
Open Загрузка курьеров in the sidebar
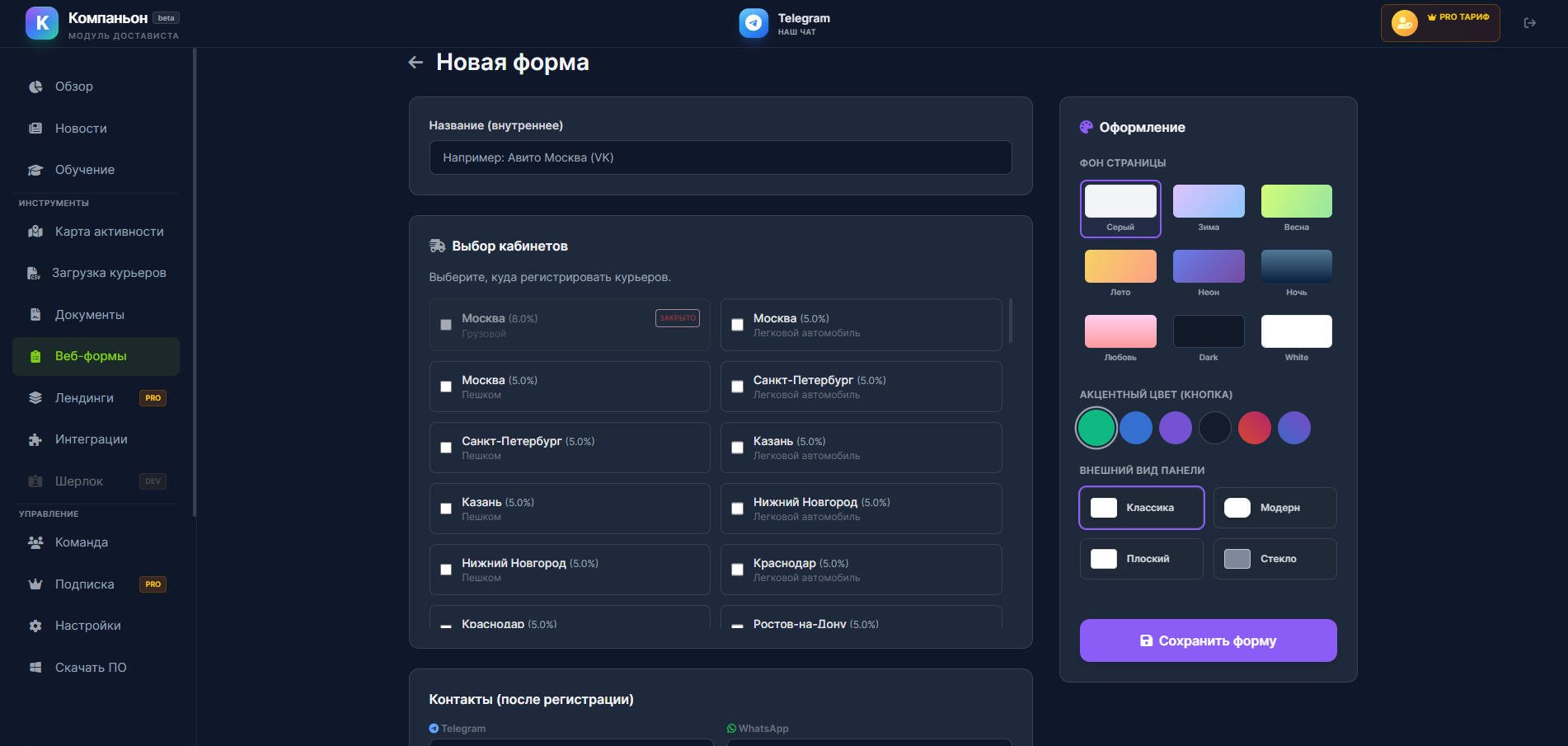click(109, 273)
